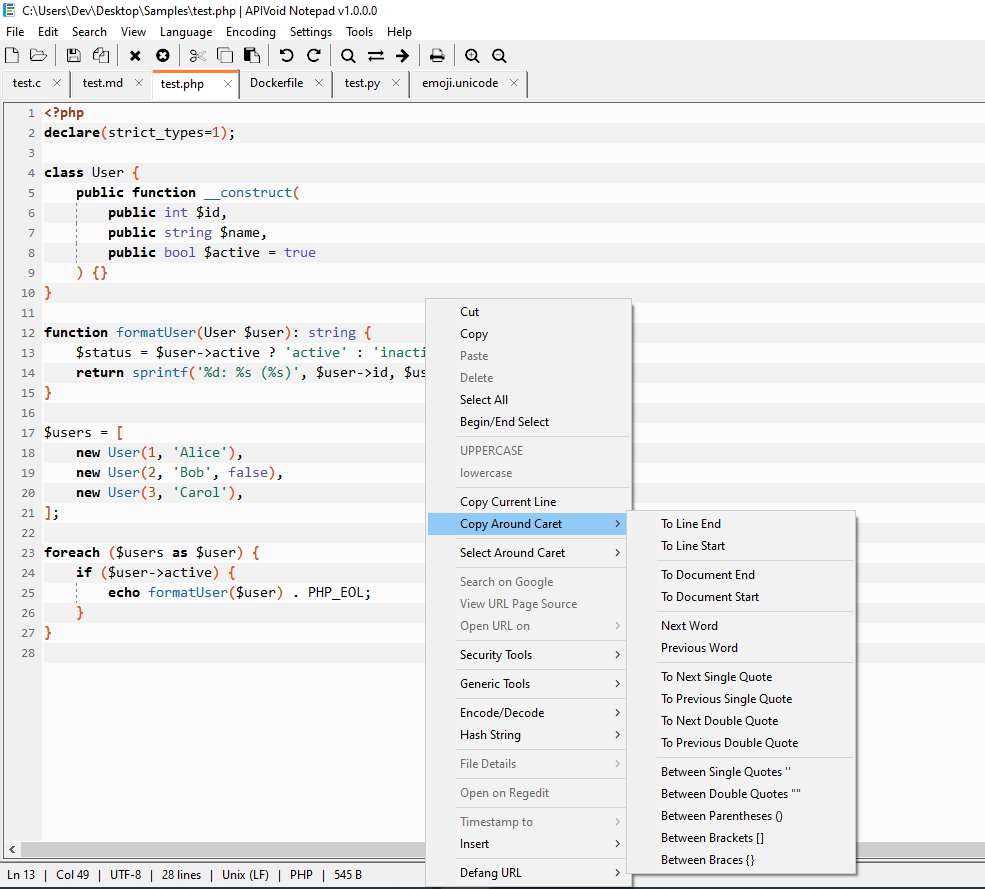This screenshot has width=985, height=889.
Task: Undo the last edit via toolbar
Action: click(x=286, y=55)
